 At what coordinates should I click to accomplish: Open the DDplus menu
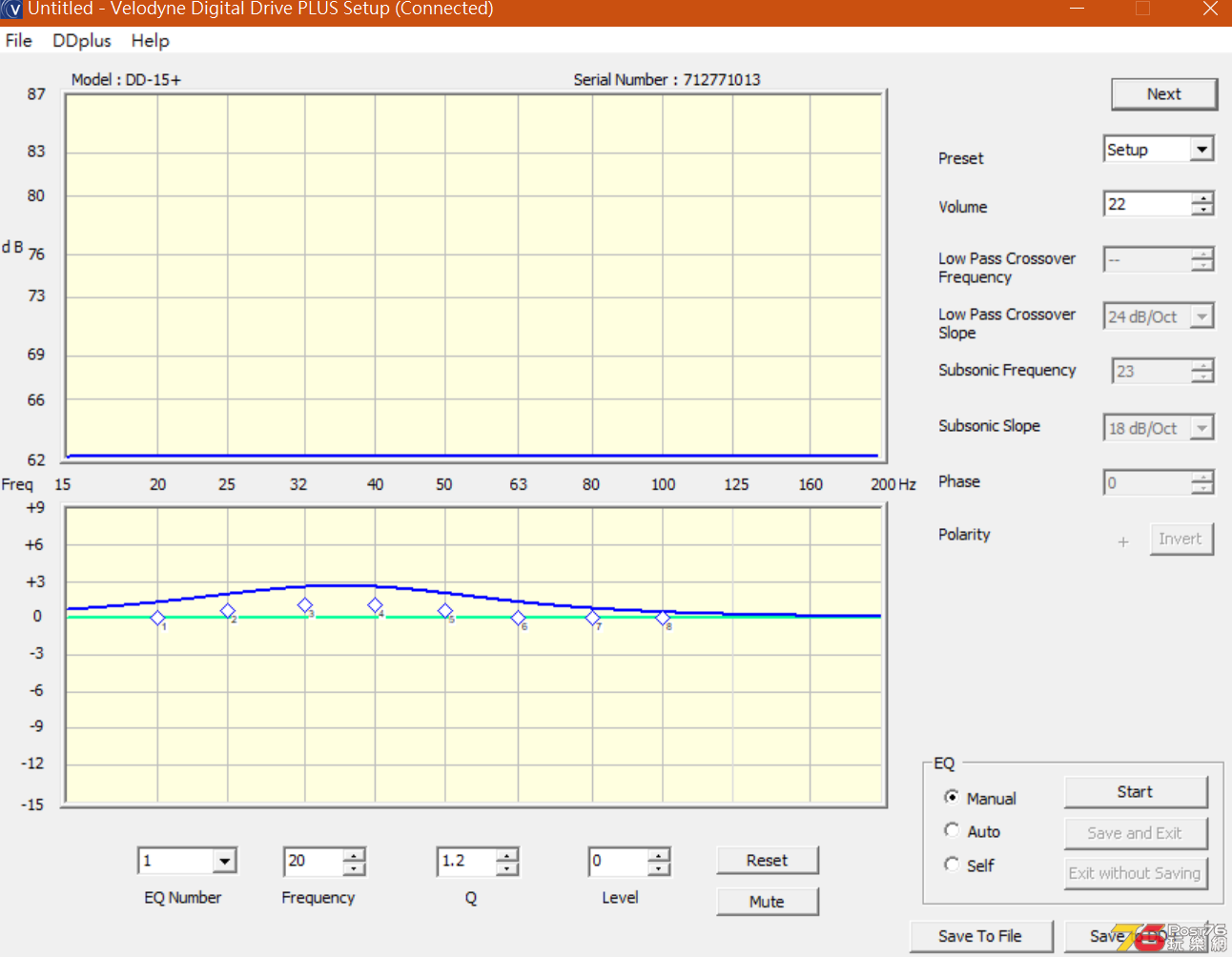[82, 41]
